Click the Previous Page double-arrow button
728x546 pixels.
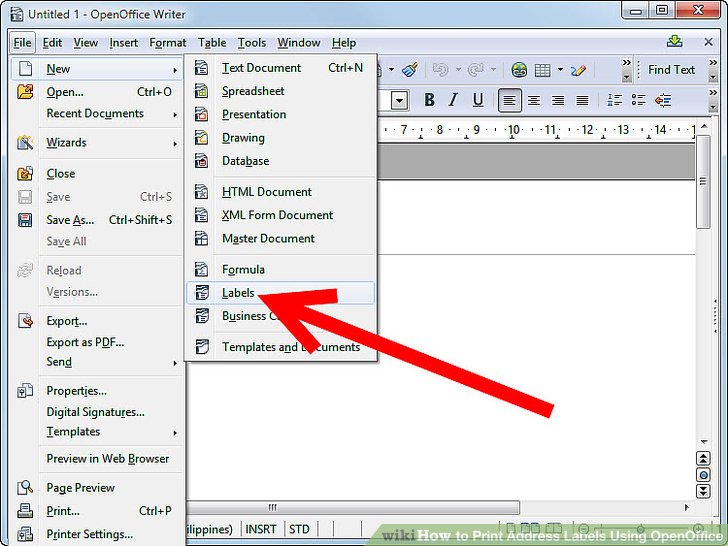pyautogui.click(x=703, y=459)
